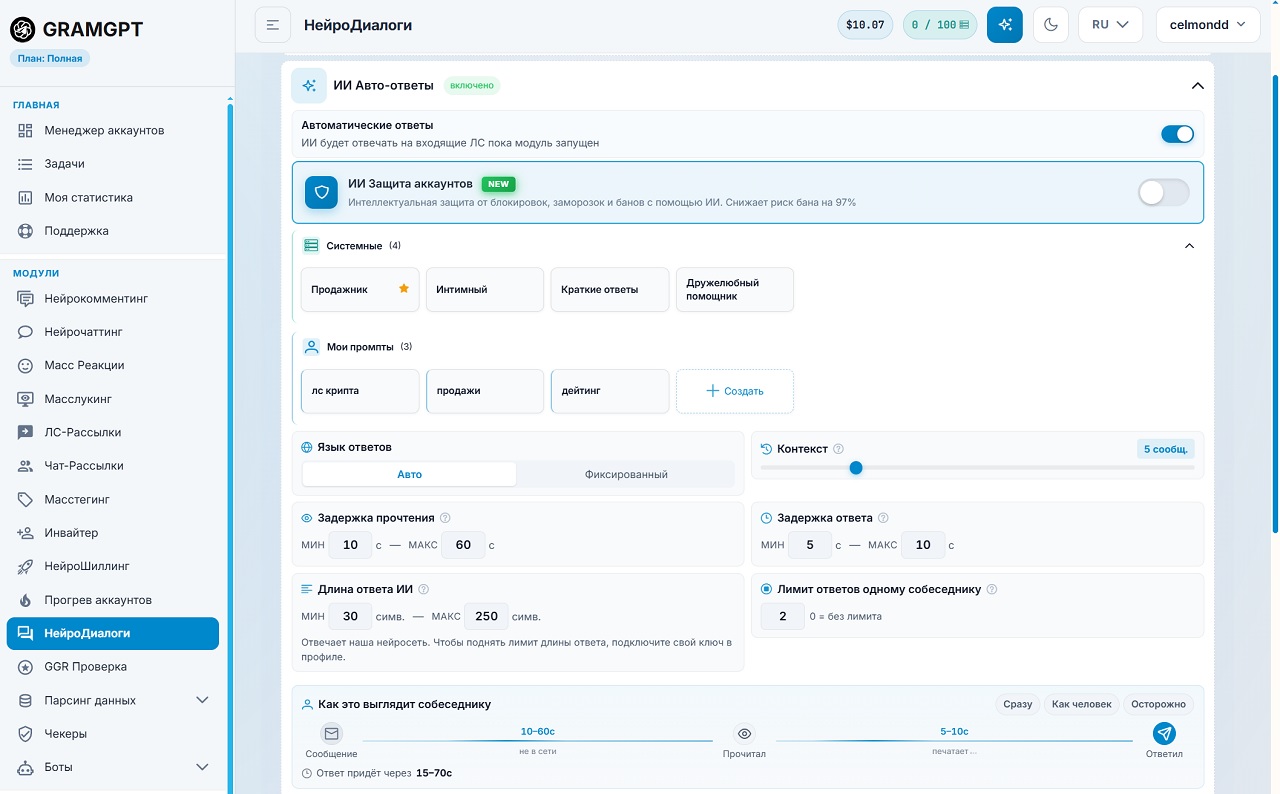Show help for Длина ответа ИИ
Image resolution: width=1280 pixels, height=794 pixels.
[424, 590]
